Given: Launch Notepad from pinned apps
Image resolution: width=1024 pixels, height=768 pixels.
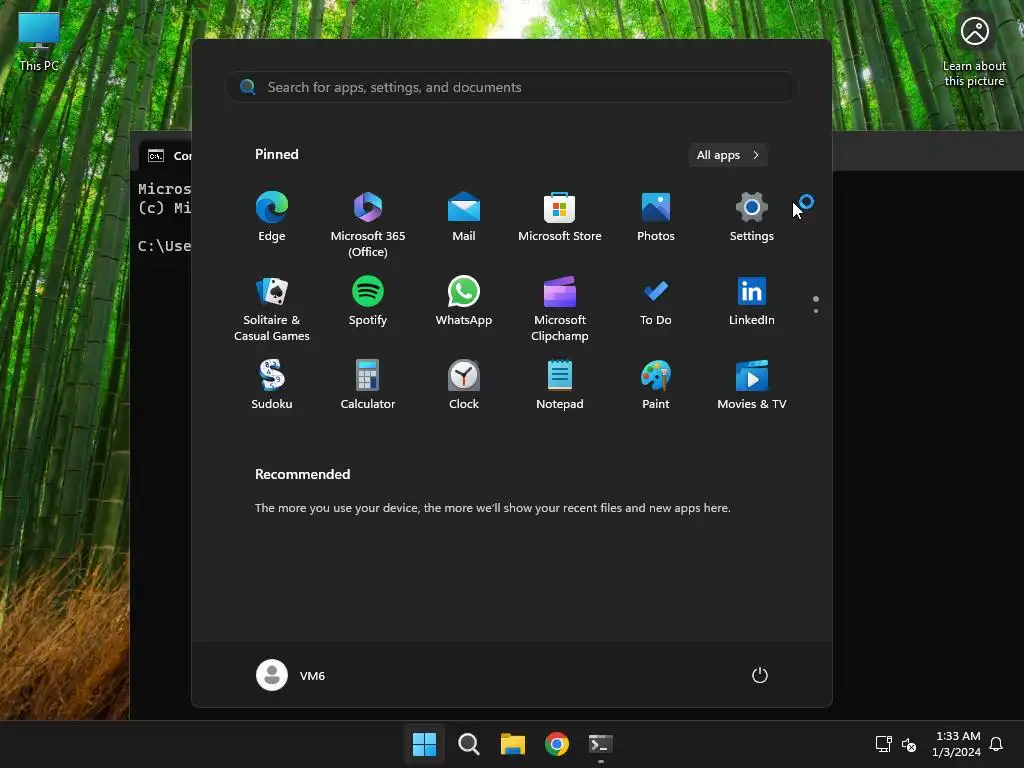Looking at the screenshot, I should click(560, 385).
